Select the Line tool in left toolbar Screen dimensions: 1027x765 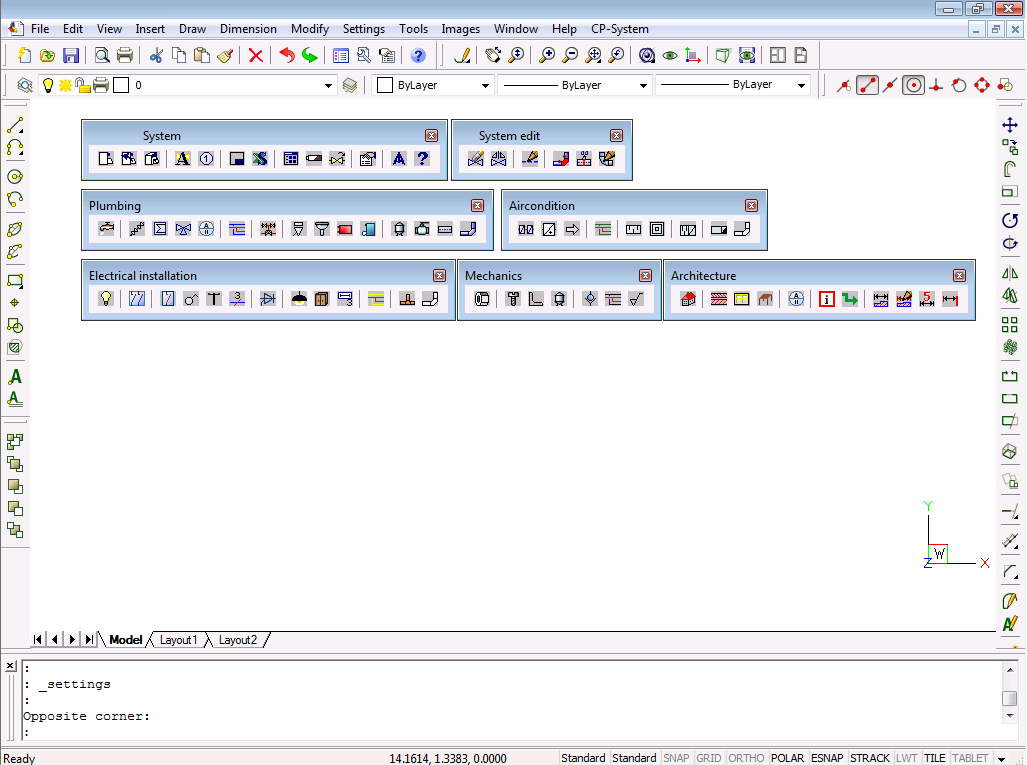coord(15,125)
